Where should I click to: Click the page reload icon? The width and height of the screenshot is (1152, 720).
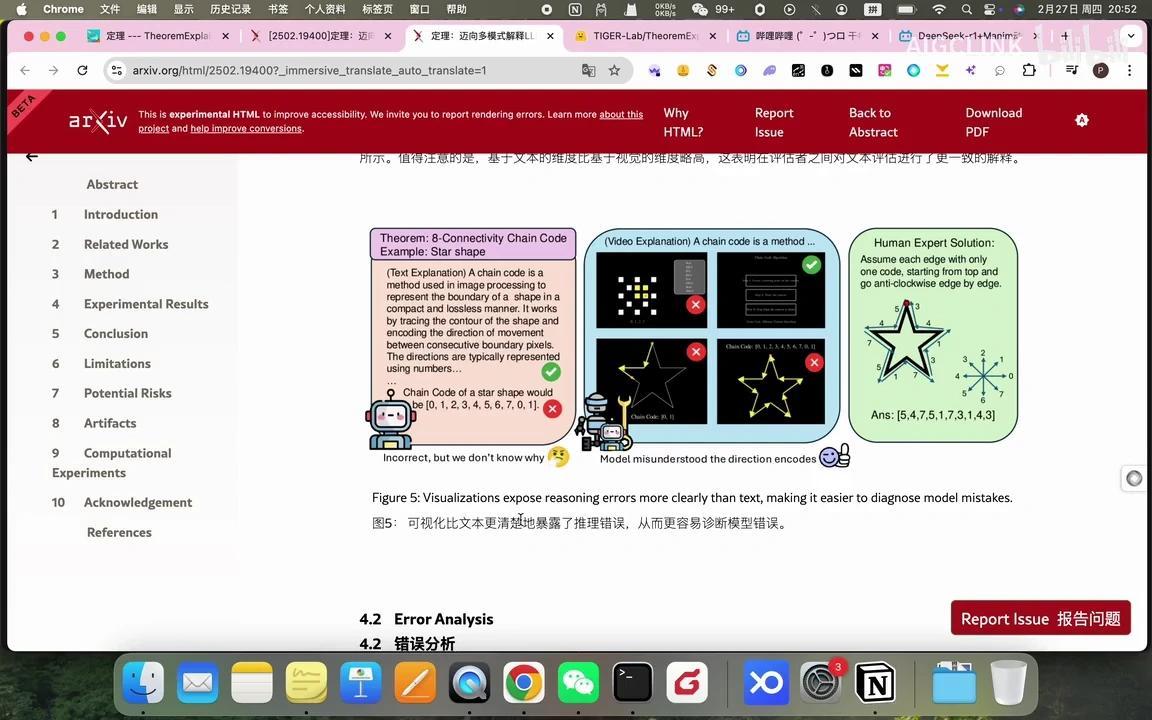pos(82,70)
